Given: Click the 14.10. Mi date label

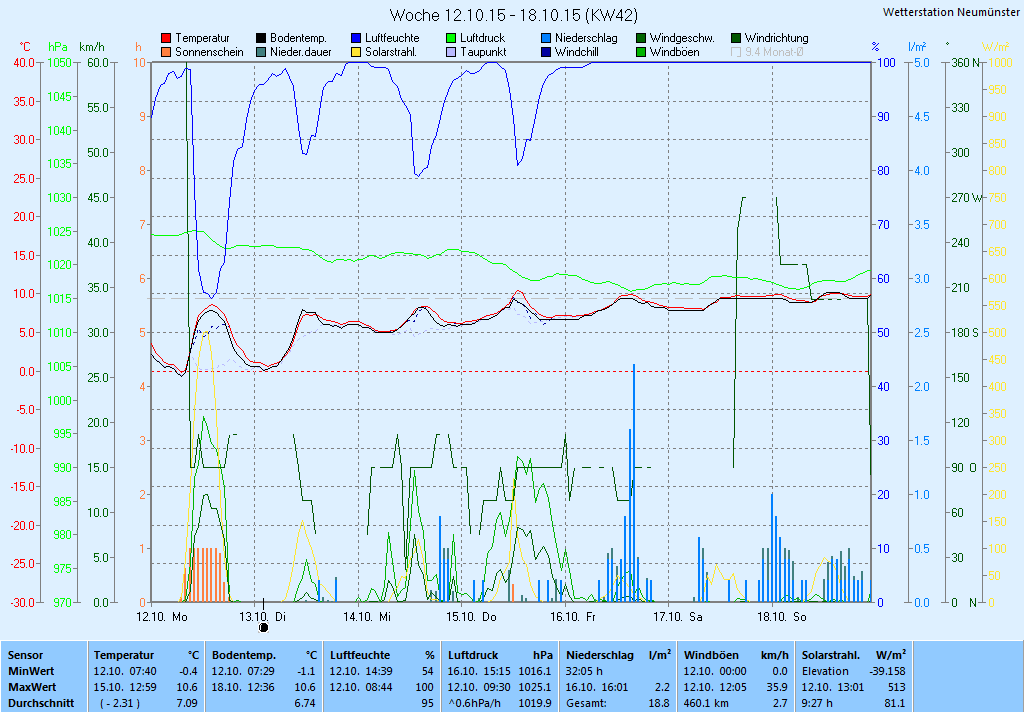Looking at the screenshot, I should pyautogui.click(x=367, y=617).
